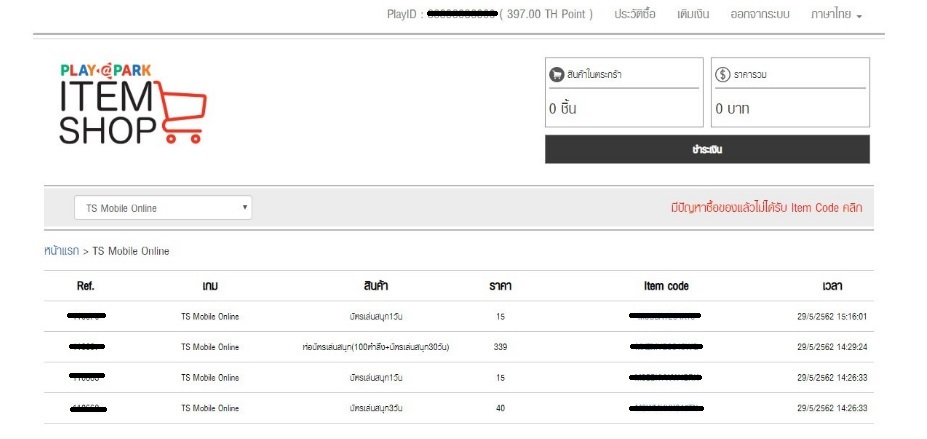Click timestamp 29/5/2562 14:29:24
Screen dimensions: 927x439
(832, 347)
